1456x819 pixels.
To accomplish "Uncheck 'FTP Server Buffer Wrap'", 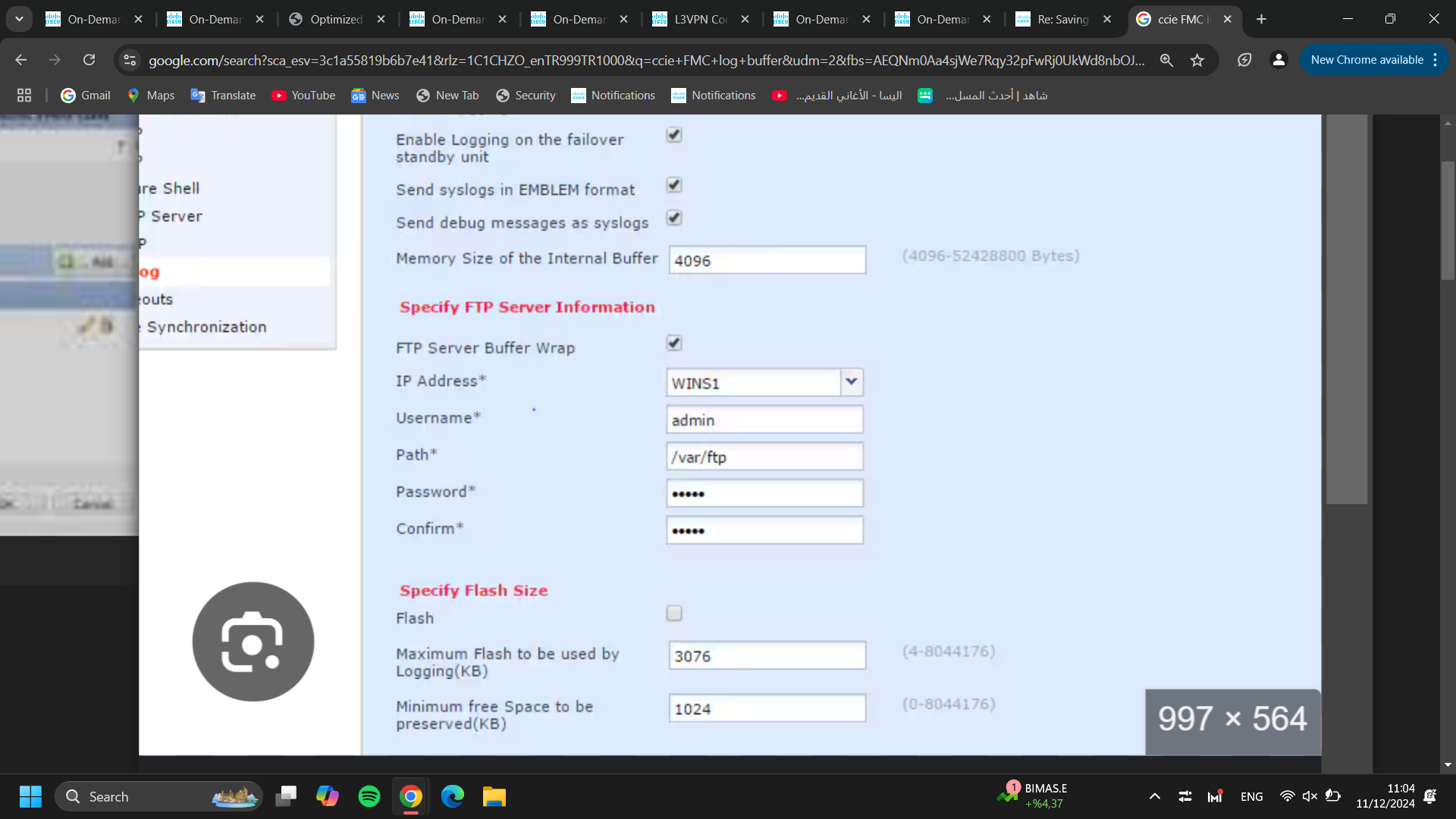I will pyautogui.click(x=673, y=343).
